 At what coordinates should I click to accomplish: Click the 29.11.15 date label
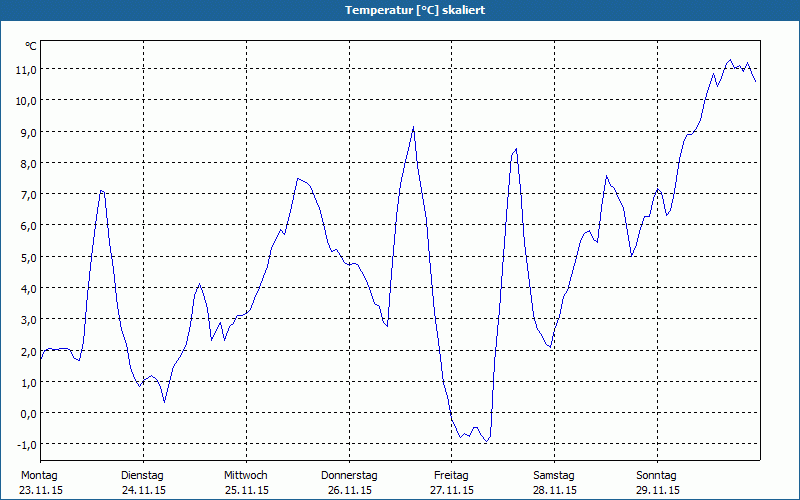657,490
